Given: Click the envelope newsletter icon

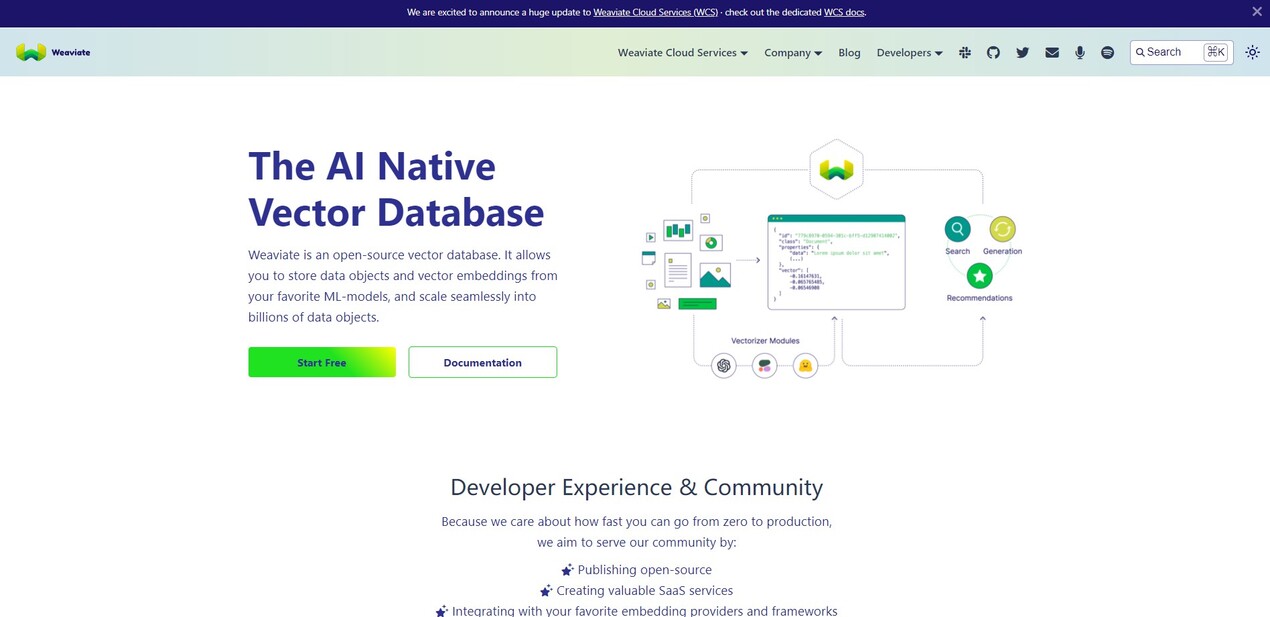Looking at the screenshot, I should [x=1052, y=53].
